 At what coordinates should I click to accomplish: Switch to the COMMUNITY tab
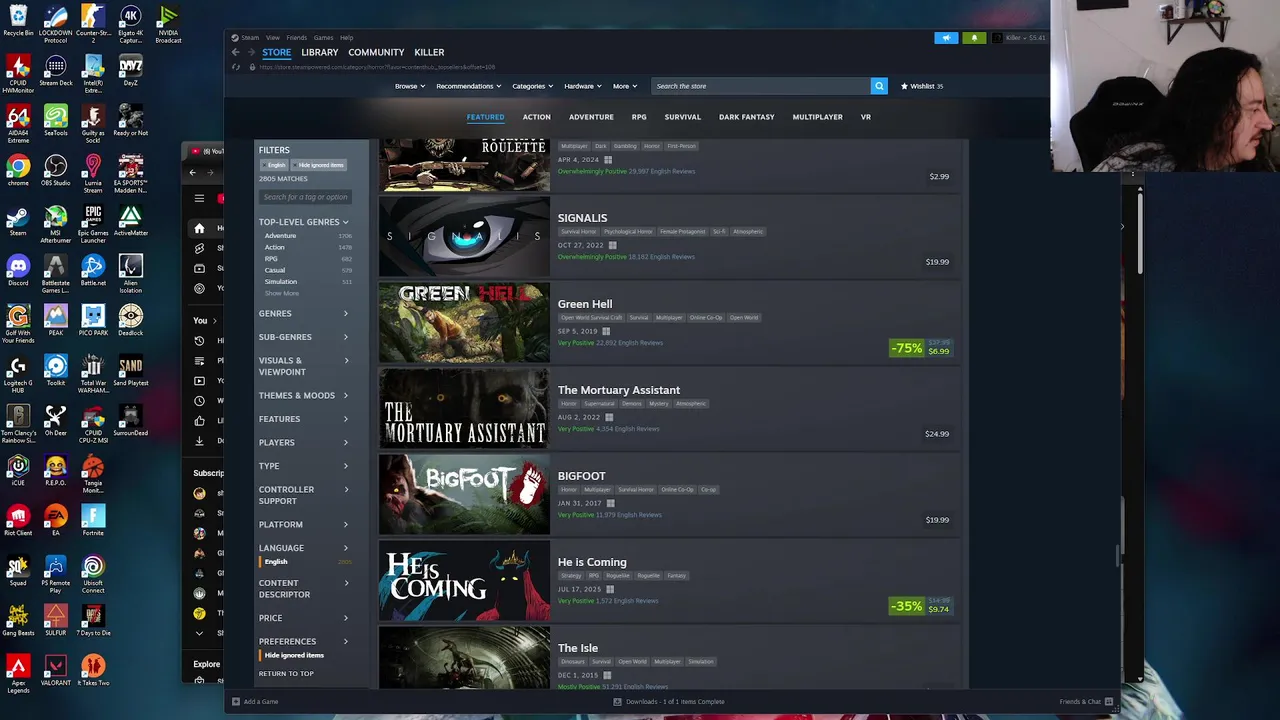pos(376,52)
